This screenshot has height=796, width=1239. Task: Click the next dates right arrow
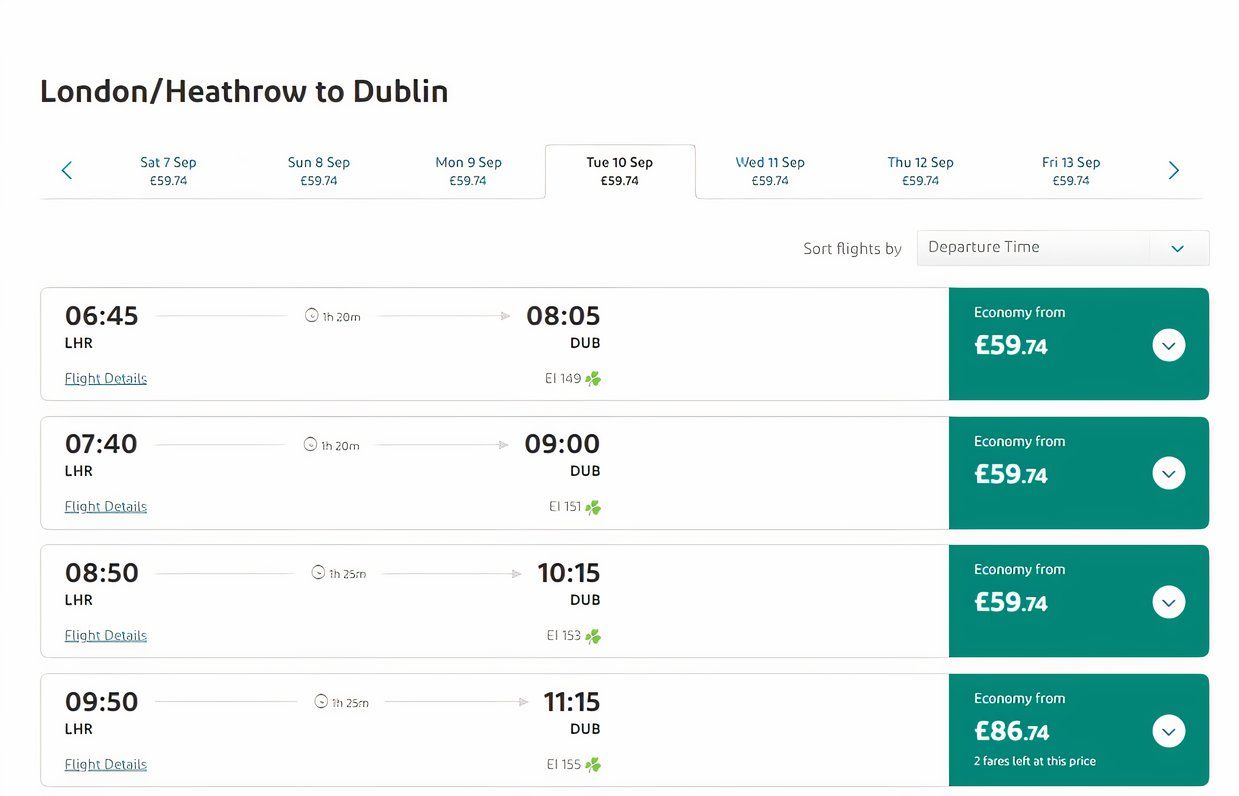click(1174, 171)
